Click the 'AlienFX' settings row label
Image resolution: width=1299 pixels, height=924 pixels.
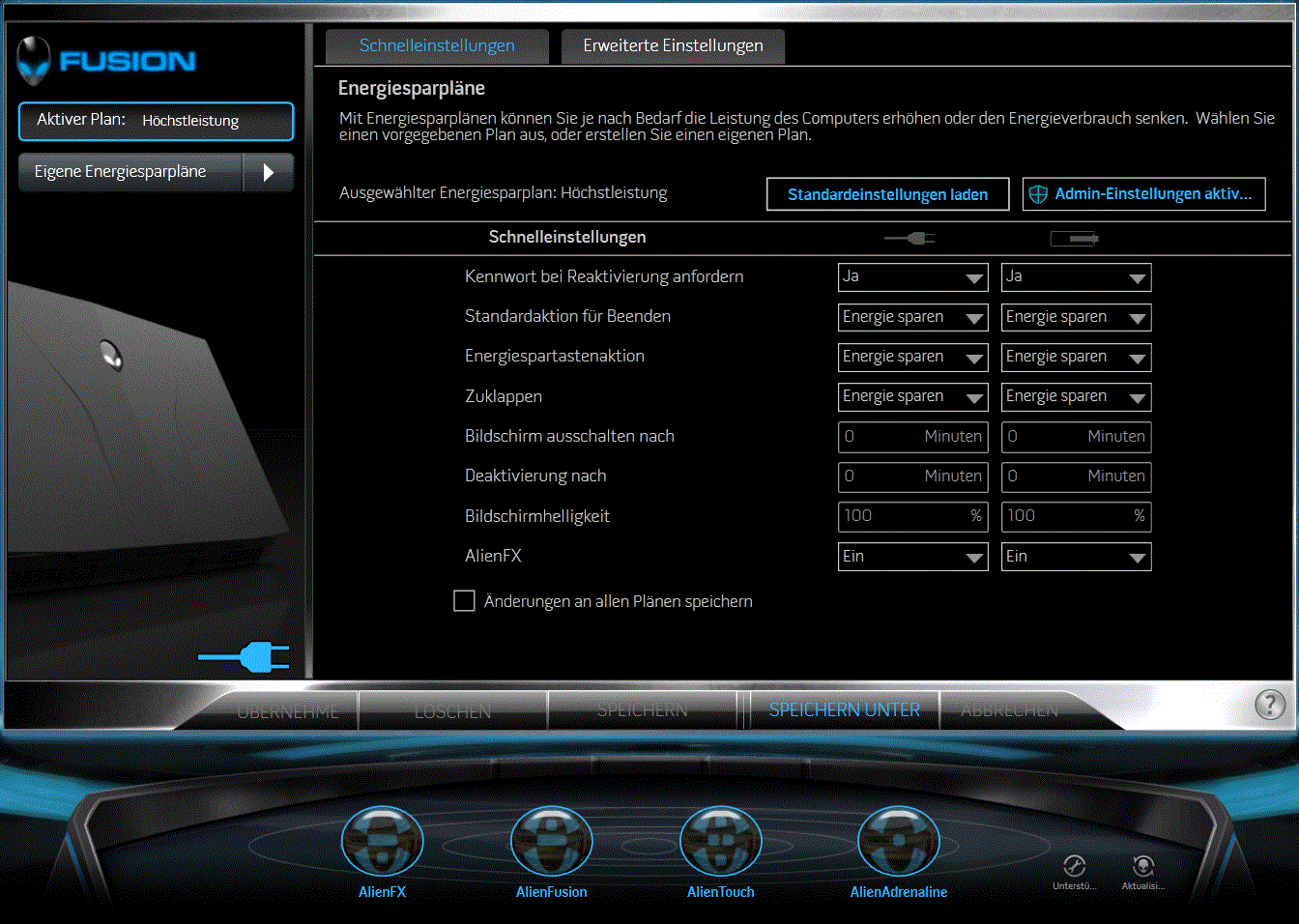tap(493, 557)
